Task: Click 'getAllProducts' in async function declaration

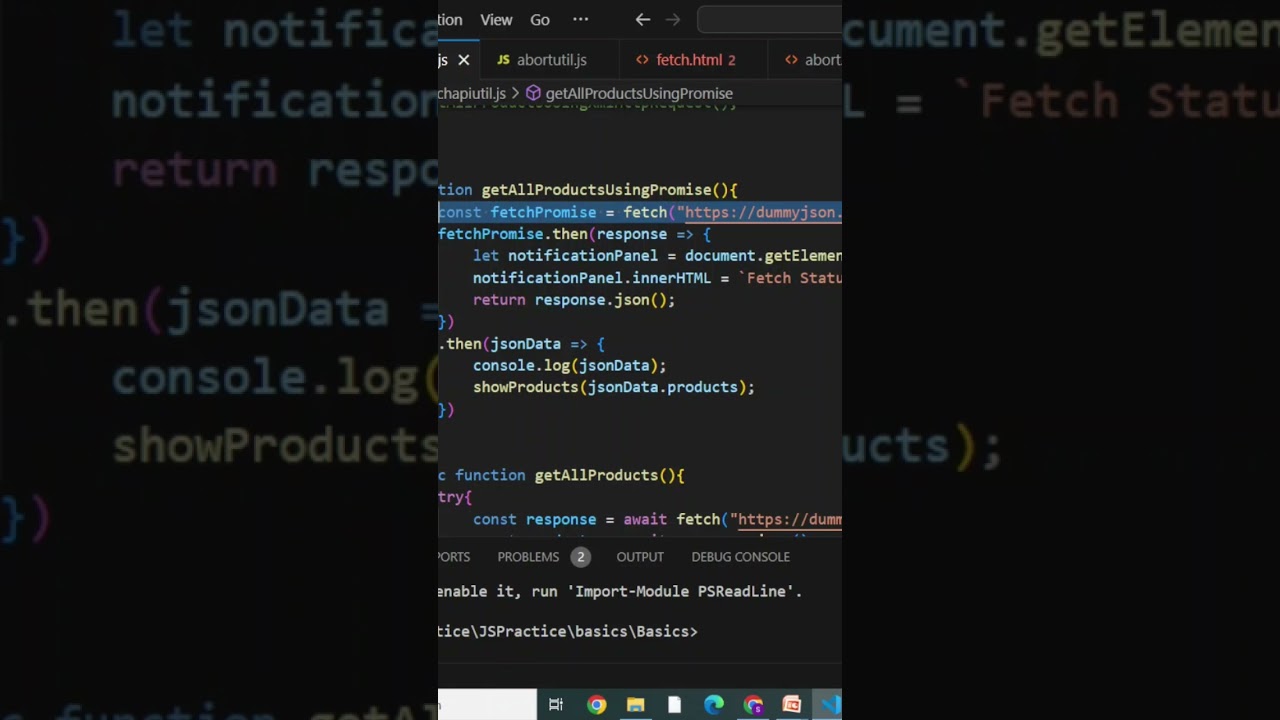Action: click(x=596, y=476)
